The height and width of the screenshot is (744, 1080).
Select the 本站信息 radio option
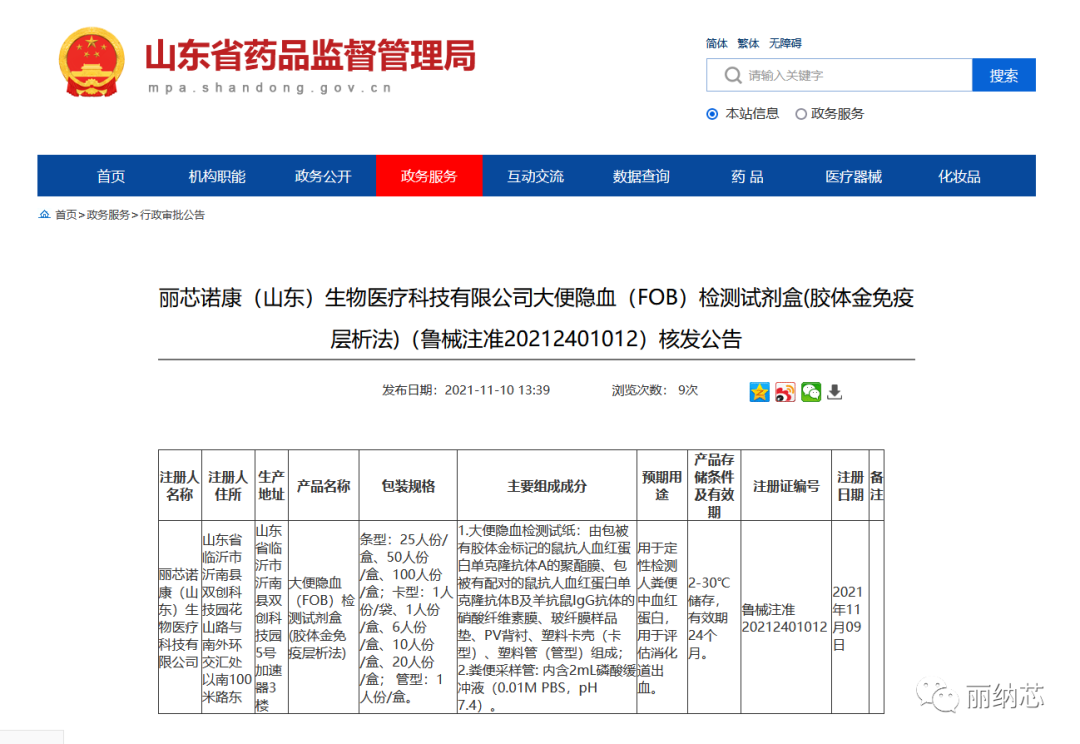click(x=712, y=114)
